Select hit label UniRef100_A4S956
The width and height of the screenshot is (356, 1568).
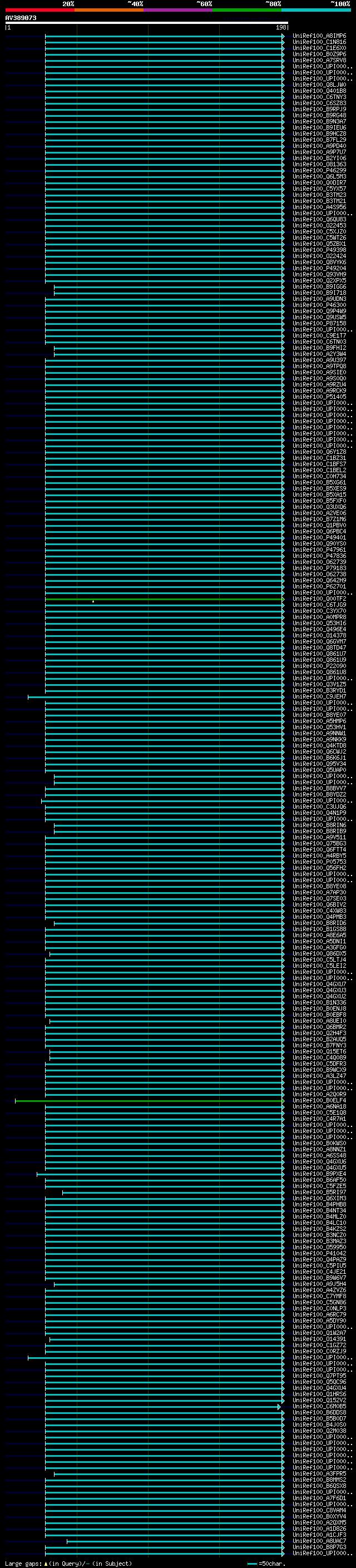319,207
